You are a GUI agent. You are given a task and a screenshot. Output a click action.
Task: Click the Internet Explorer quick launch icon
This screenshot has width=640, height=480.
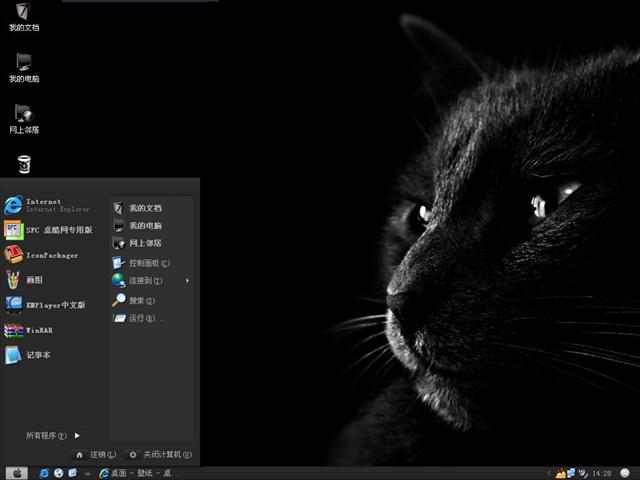tap(44, 473)
